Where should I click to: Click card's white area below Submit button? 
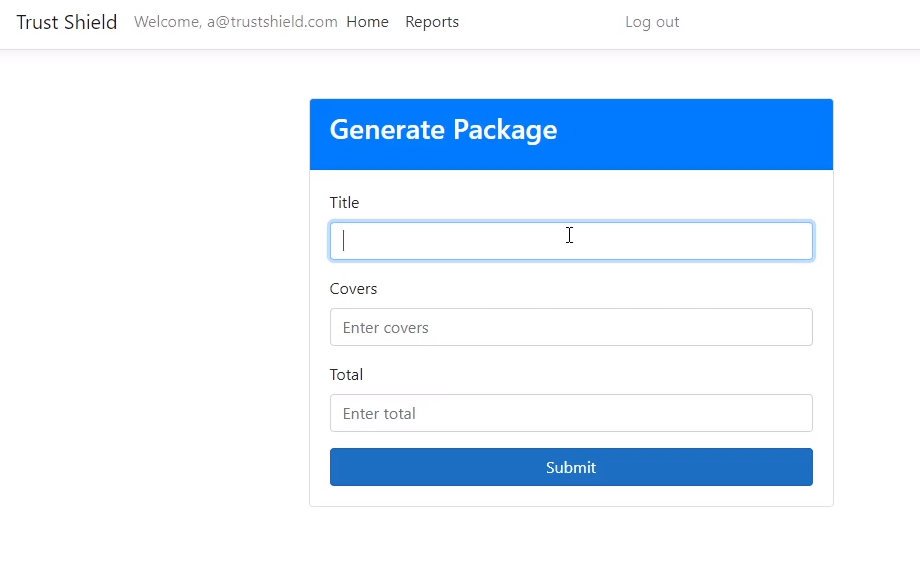[570, 496]
